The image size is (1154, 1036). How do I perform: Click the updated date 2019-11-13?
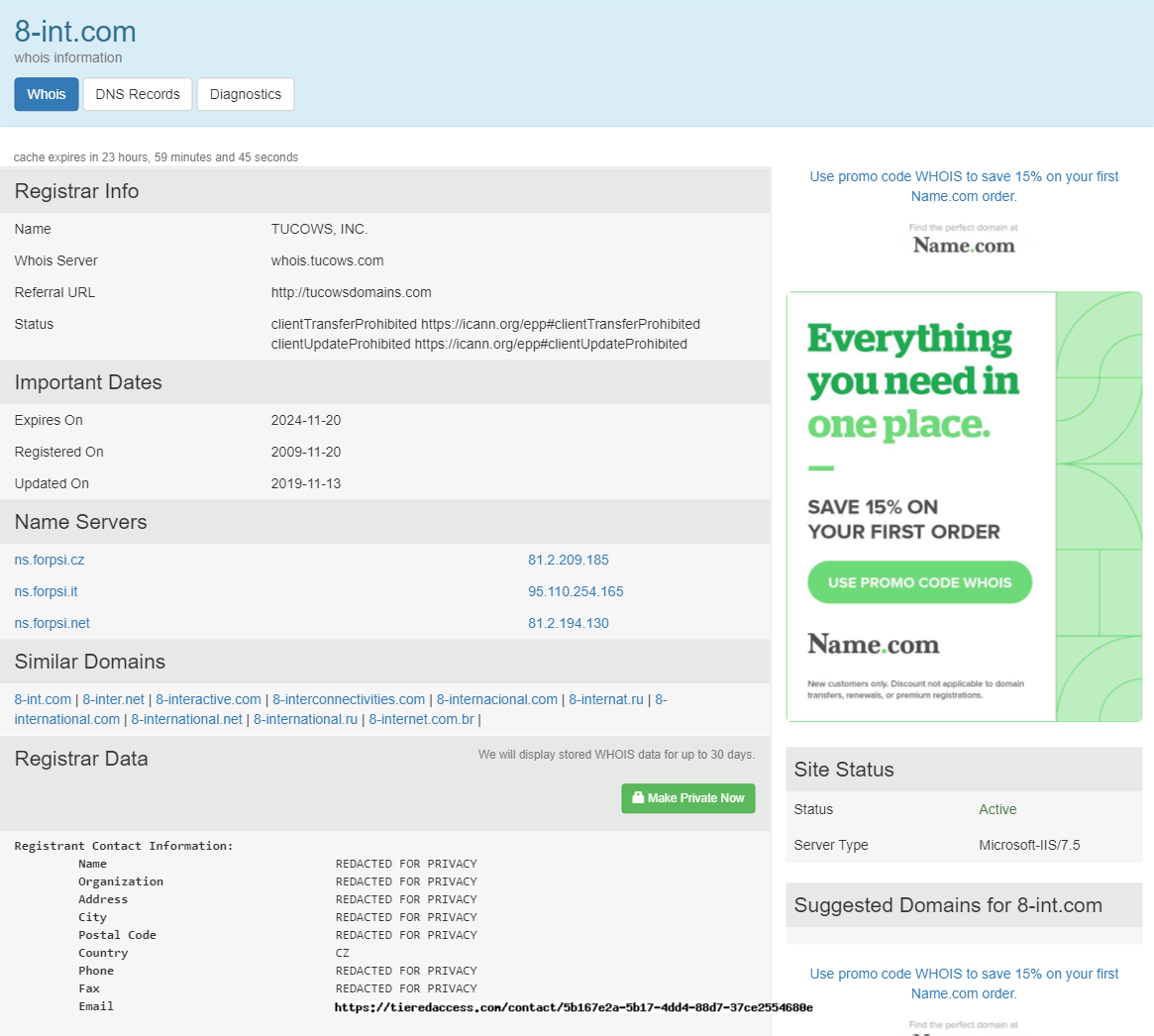tap(306, 483)
